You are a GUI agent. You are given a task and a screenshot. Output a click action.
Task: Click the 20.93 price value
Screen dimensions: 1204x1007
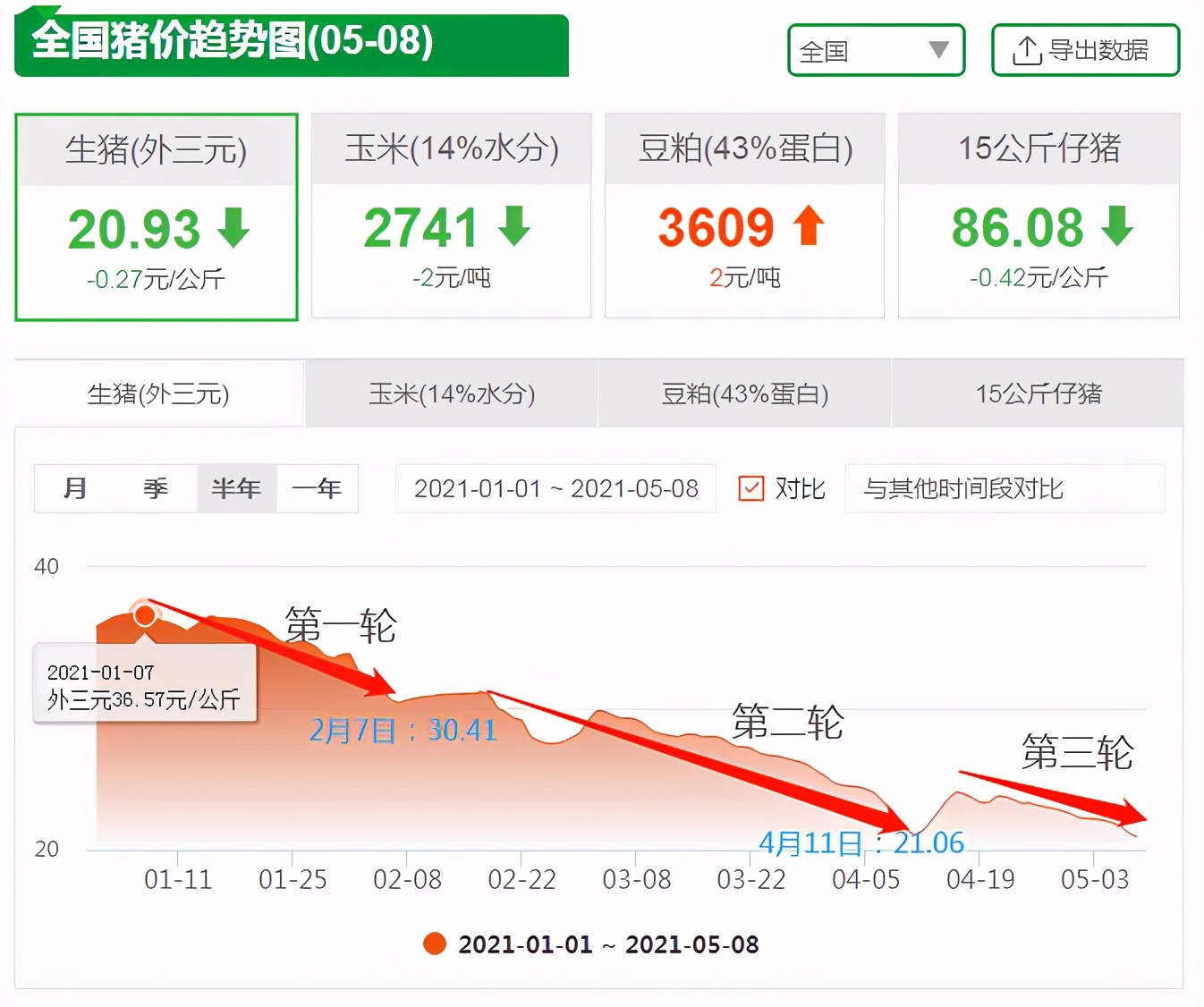(x=134, y=229)
